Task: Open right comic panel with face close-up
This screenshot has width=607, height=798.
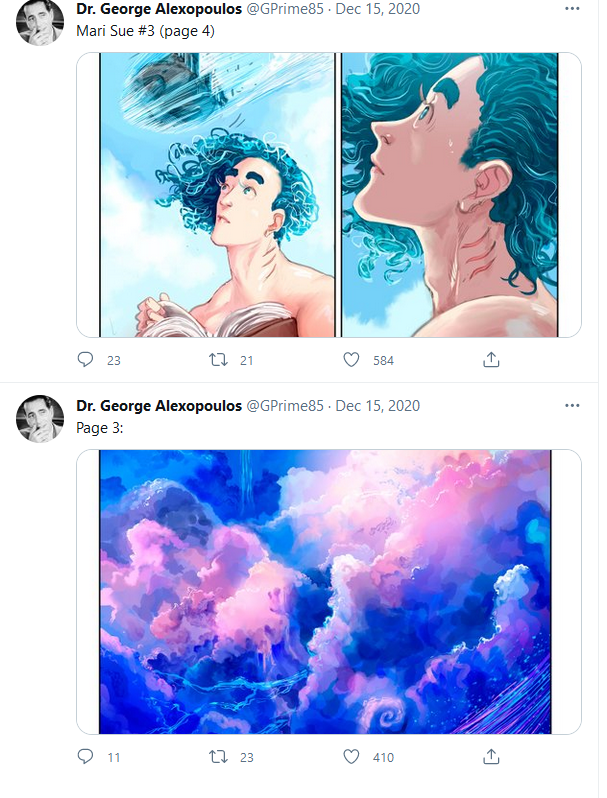Action: click(450, 195)
